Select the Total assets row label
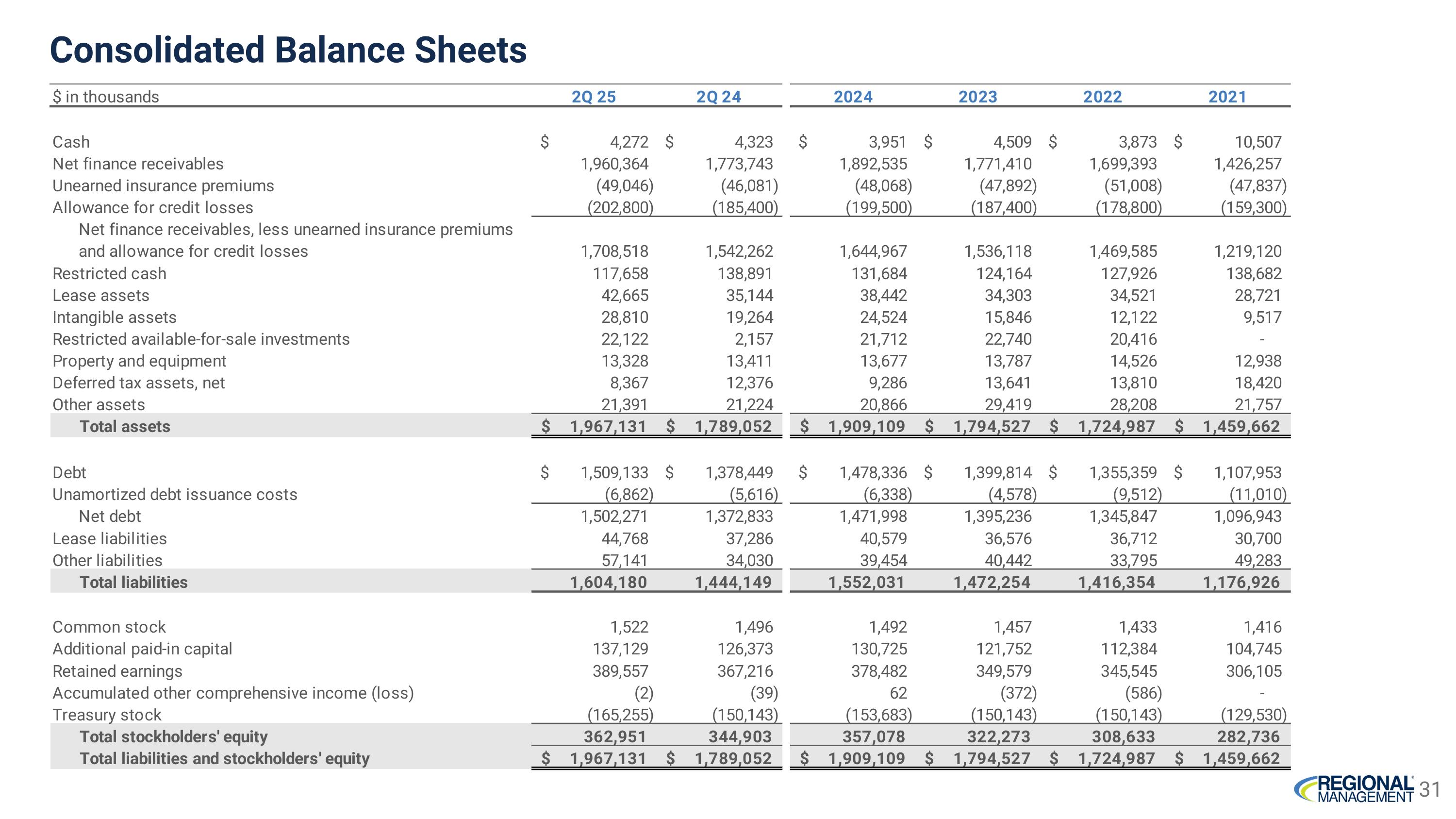Image resolution: width=1456 pixels, height=819 pixels. (125, 426)
